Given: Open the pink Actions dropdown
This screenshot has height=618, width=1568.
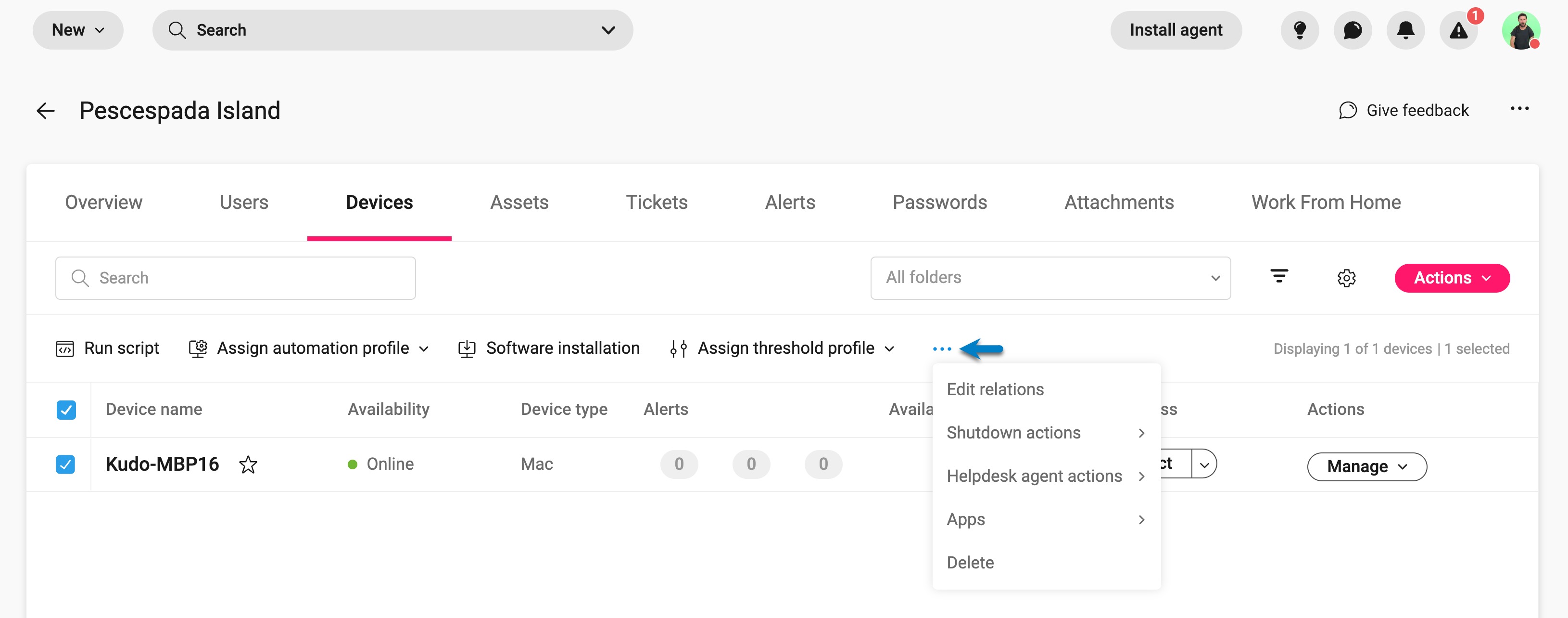Looking at the screenshot, I should click(x=1452, y=278).
